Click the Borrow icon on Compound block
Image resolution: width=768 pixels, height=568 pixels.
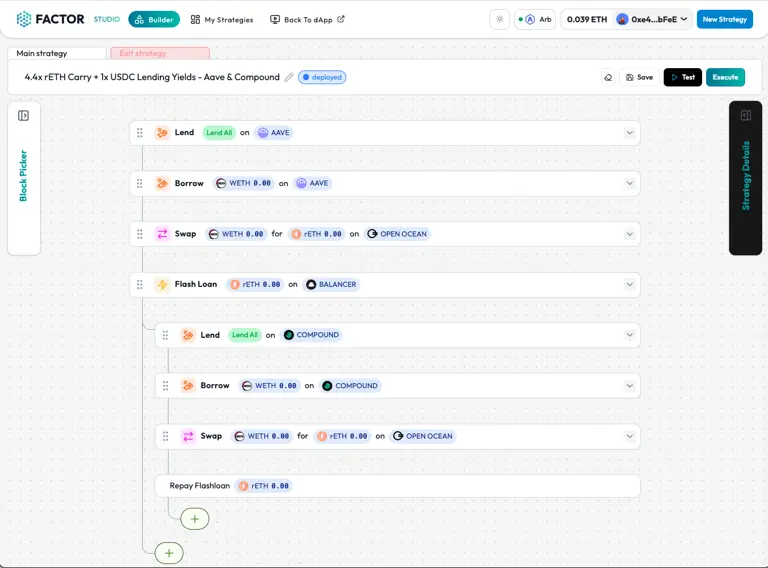188,386
